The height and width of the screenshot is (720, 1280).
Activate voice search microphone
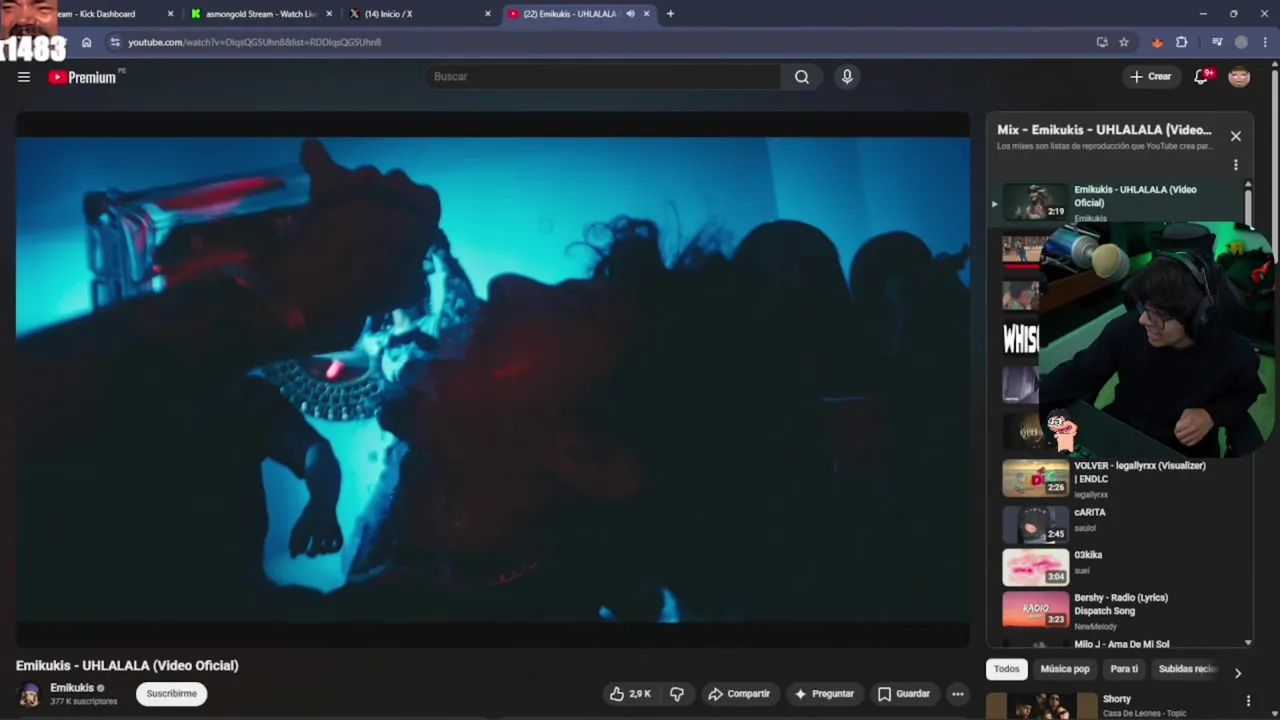point(847,77)
